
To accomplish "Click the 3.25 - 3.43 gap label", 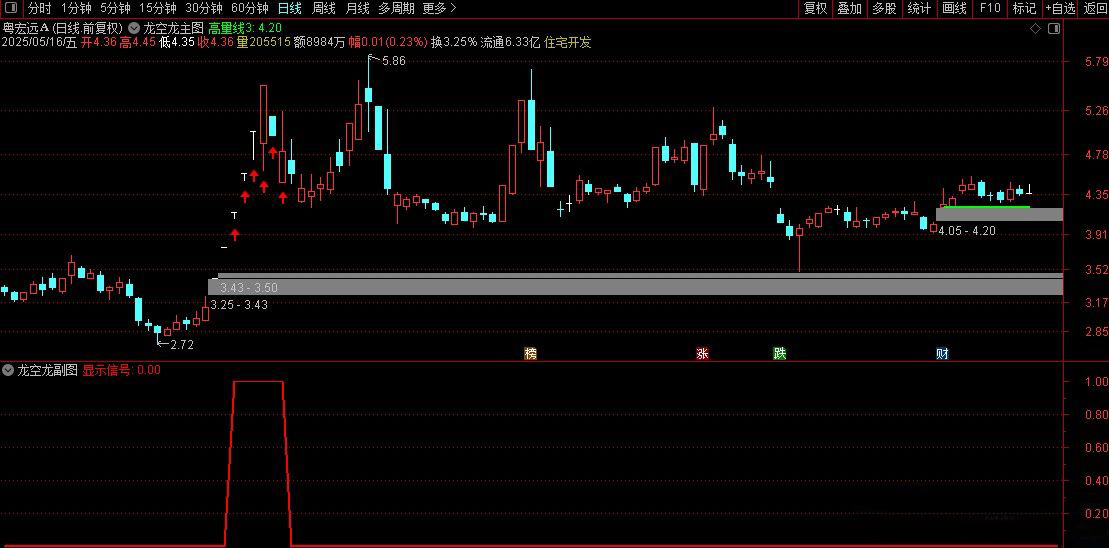I will coord(239,304).
